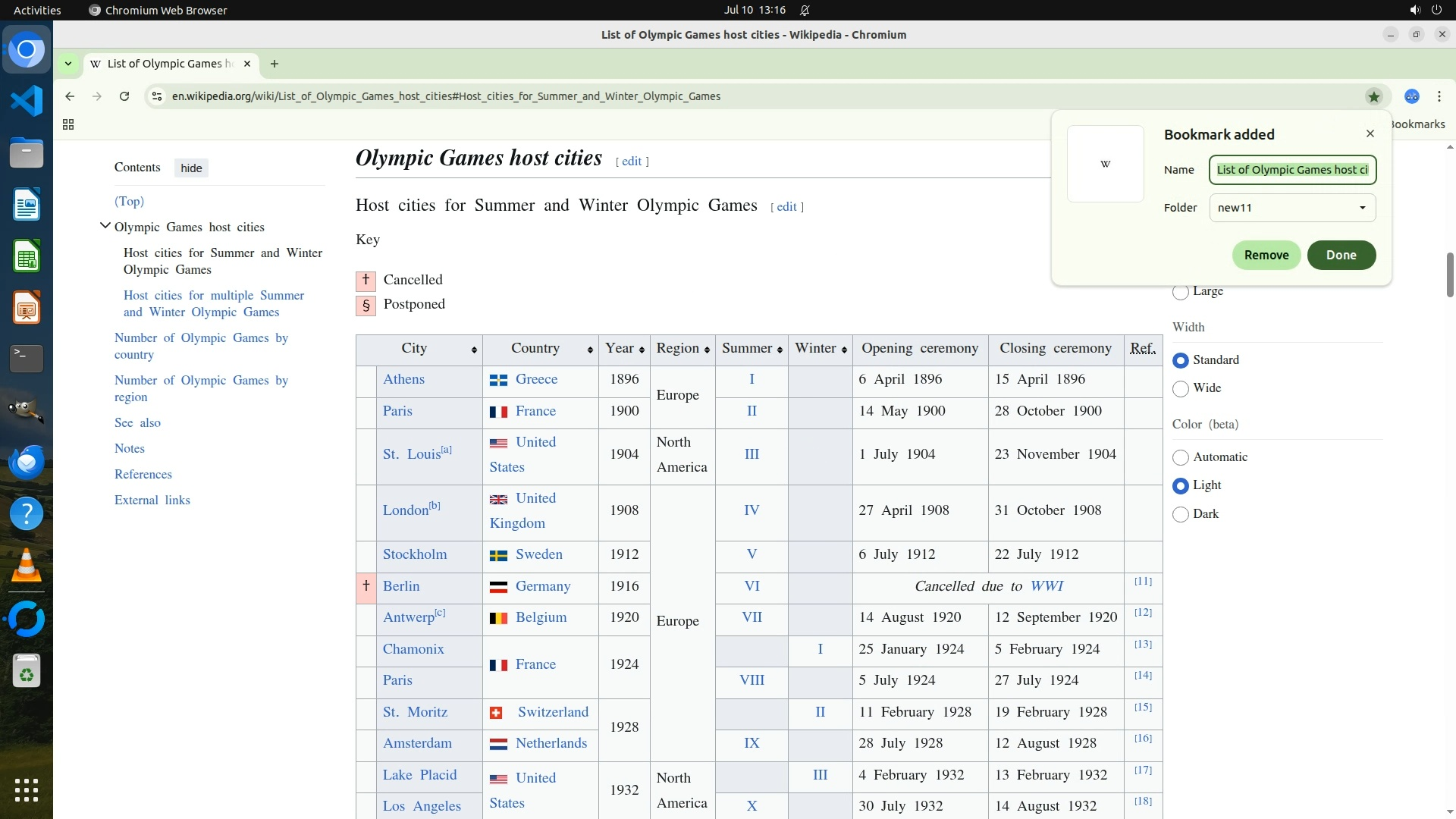Open the Folder dropdown showing new11
1456x819 pixels.
[1292, 208]
